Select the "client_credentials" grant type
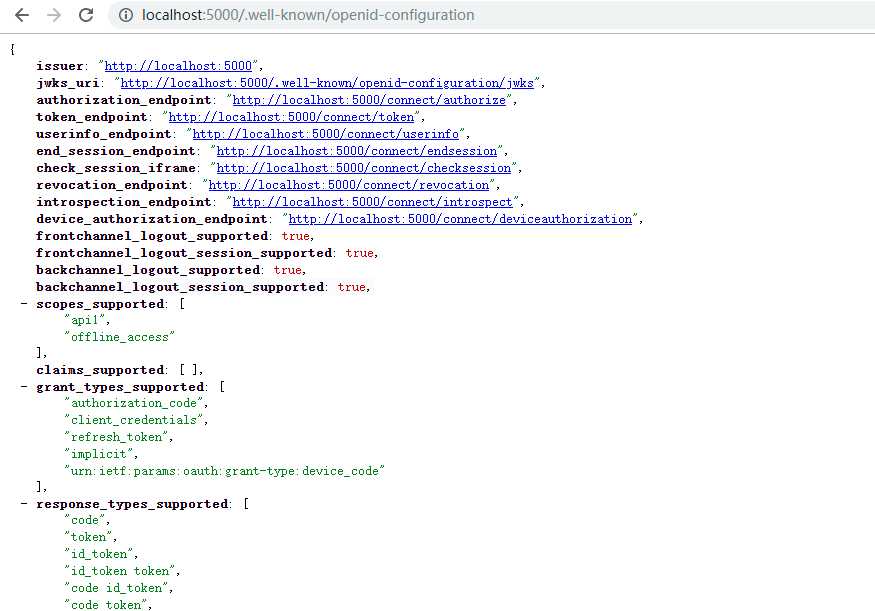 pyautogui.click(x=134, y=420)
